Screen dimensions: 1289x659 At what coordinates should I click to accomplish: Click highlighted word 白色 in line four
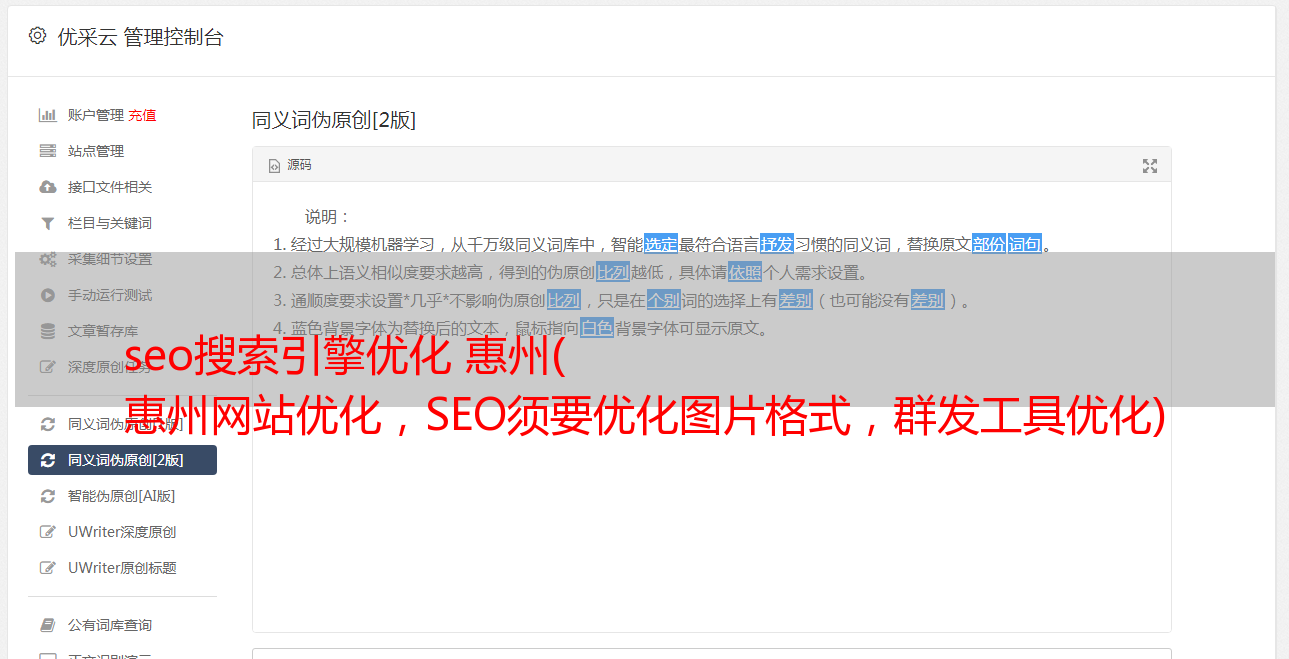coord(597,328)
